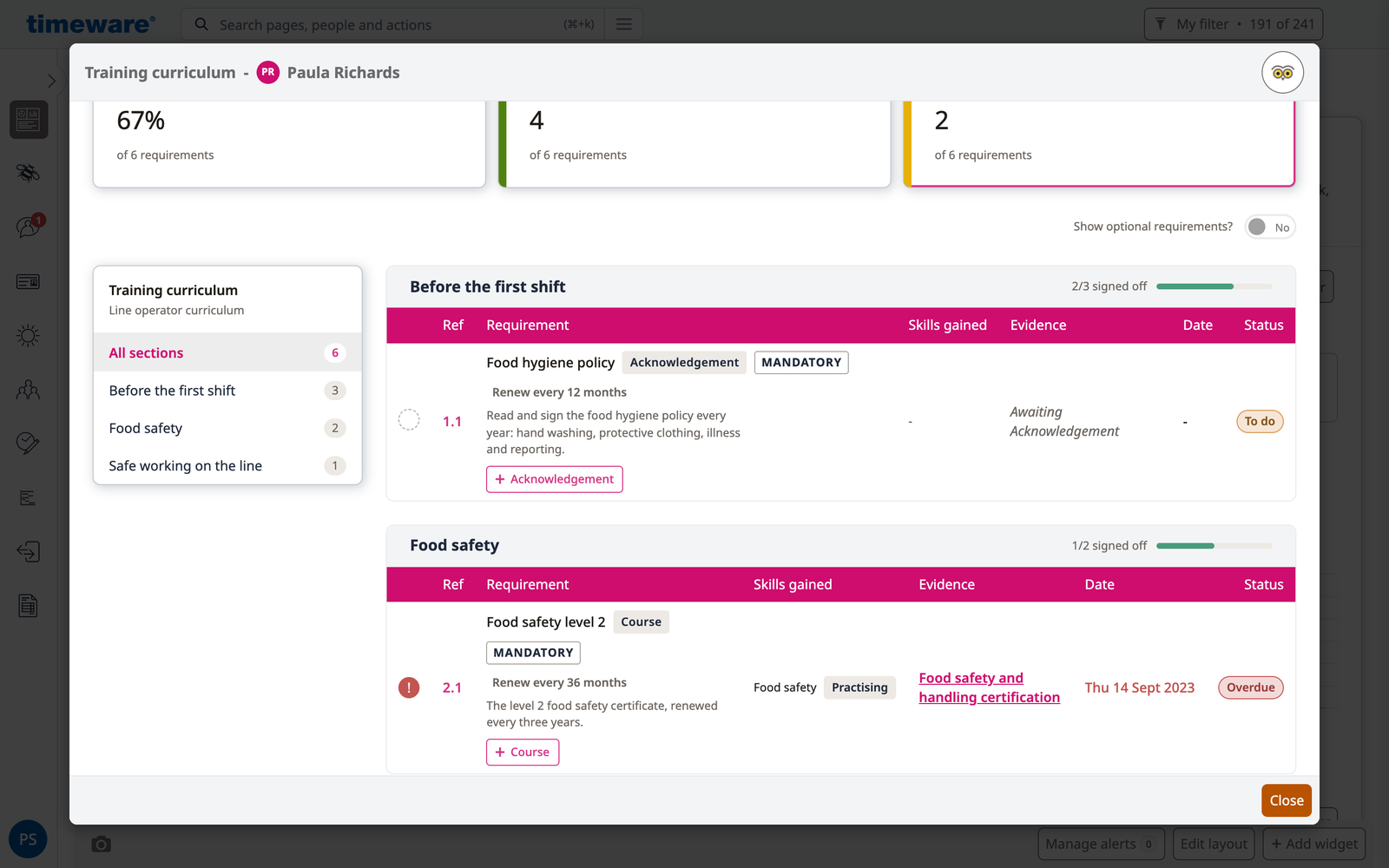
Task: Click the MANDATORY tag on Food hygiene policy
Action: [801, 363]
